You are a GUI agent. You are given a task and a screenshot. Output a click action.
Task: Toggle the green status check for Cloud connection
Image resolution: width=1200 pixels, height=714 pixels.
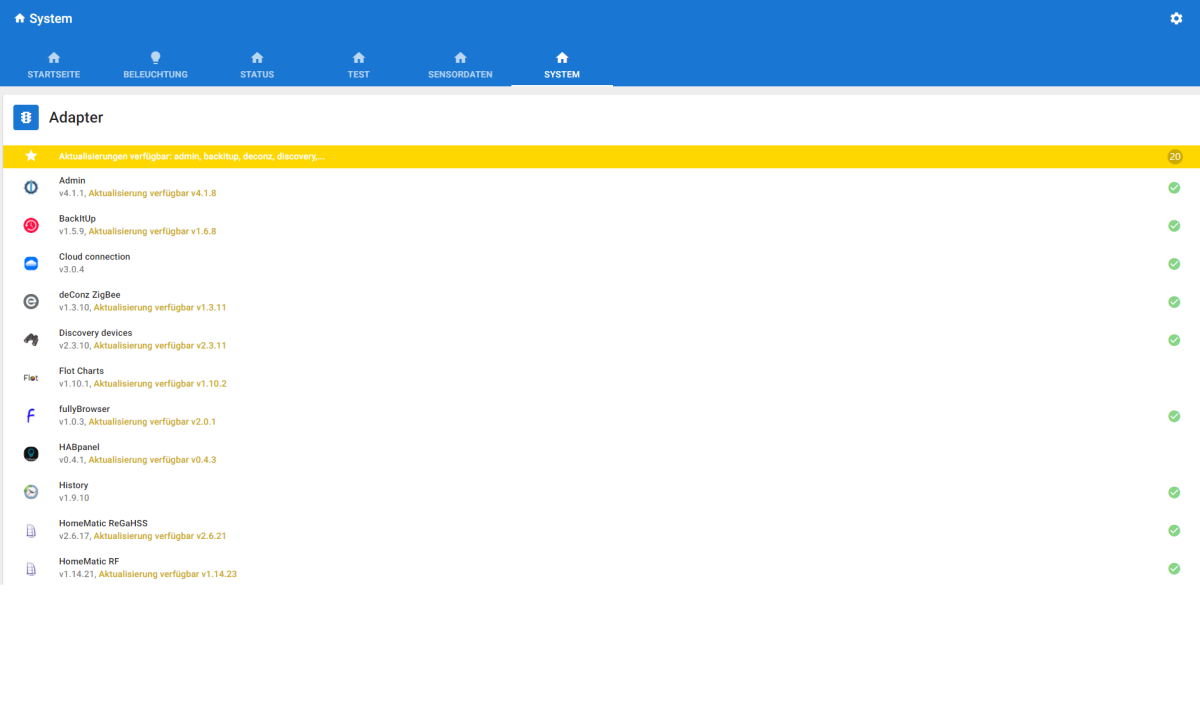click(x=1174, y=263)
